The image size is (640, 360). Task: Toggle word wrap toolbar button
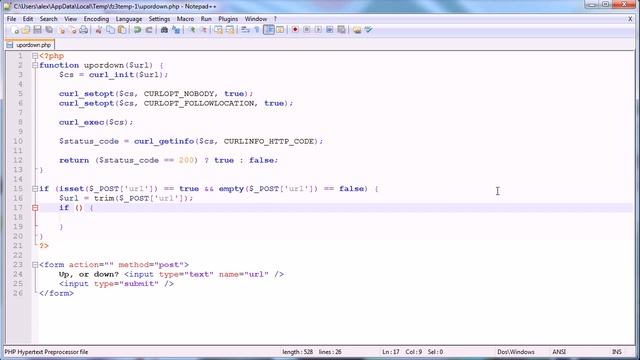(x=245, y=30)
